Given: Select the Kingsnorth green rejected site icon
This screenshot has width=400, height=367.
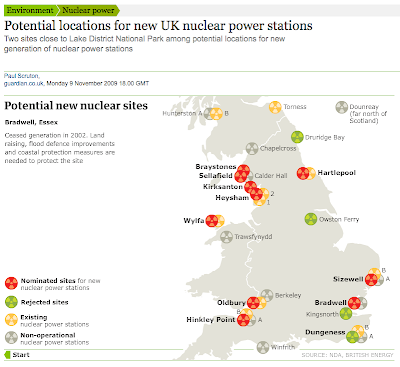Looking at the screenshot, I should pos(346,314).
